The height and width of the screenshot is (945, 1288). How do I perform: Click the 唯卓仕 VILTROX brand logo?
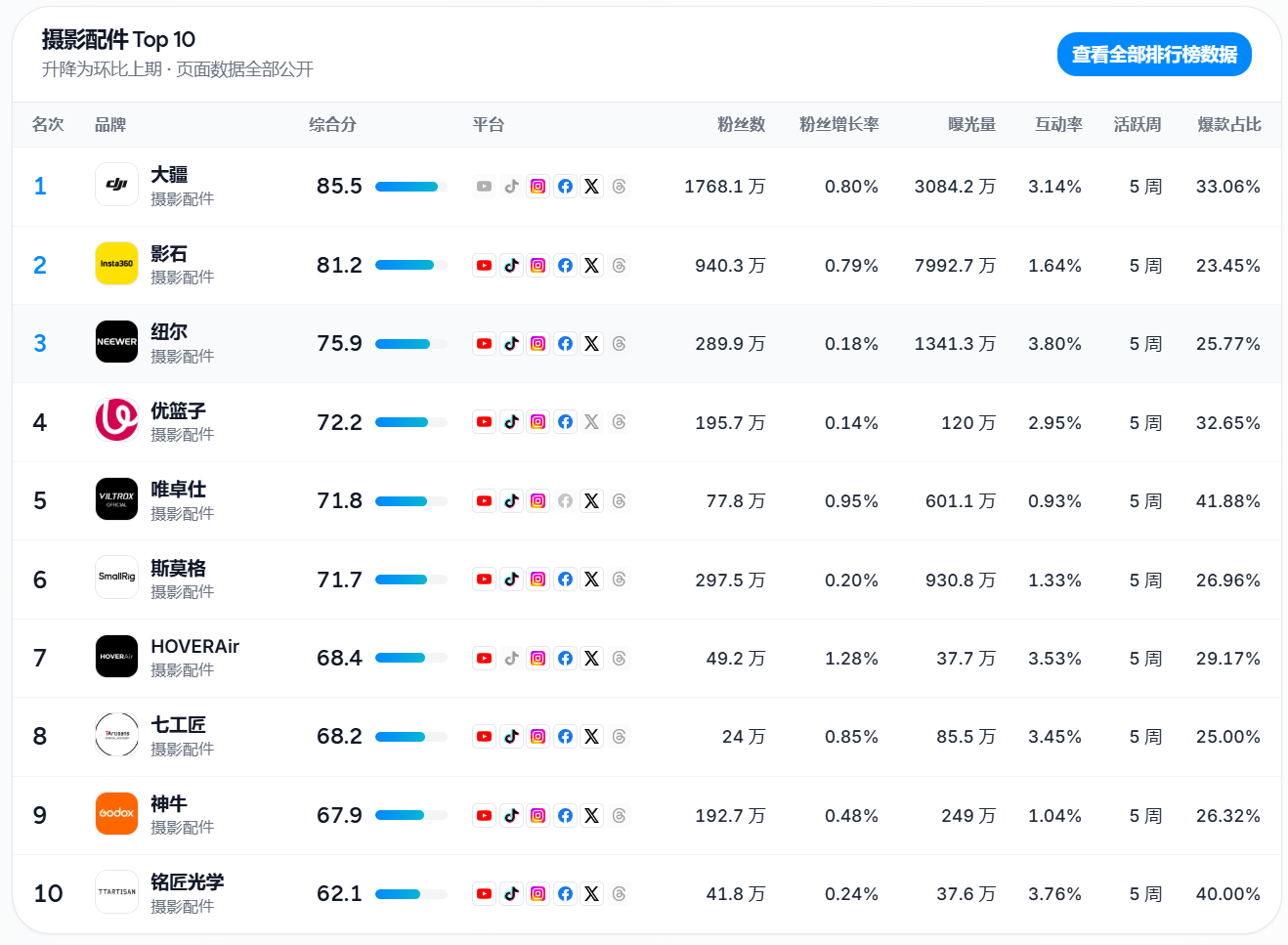point(116,499)
